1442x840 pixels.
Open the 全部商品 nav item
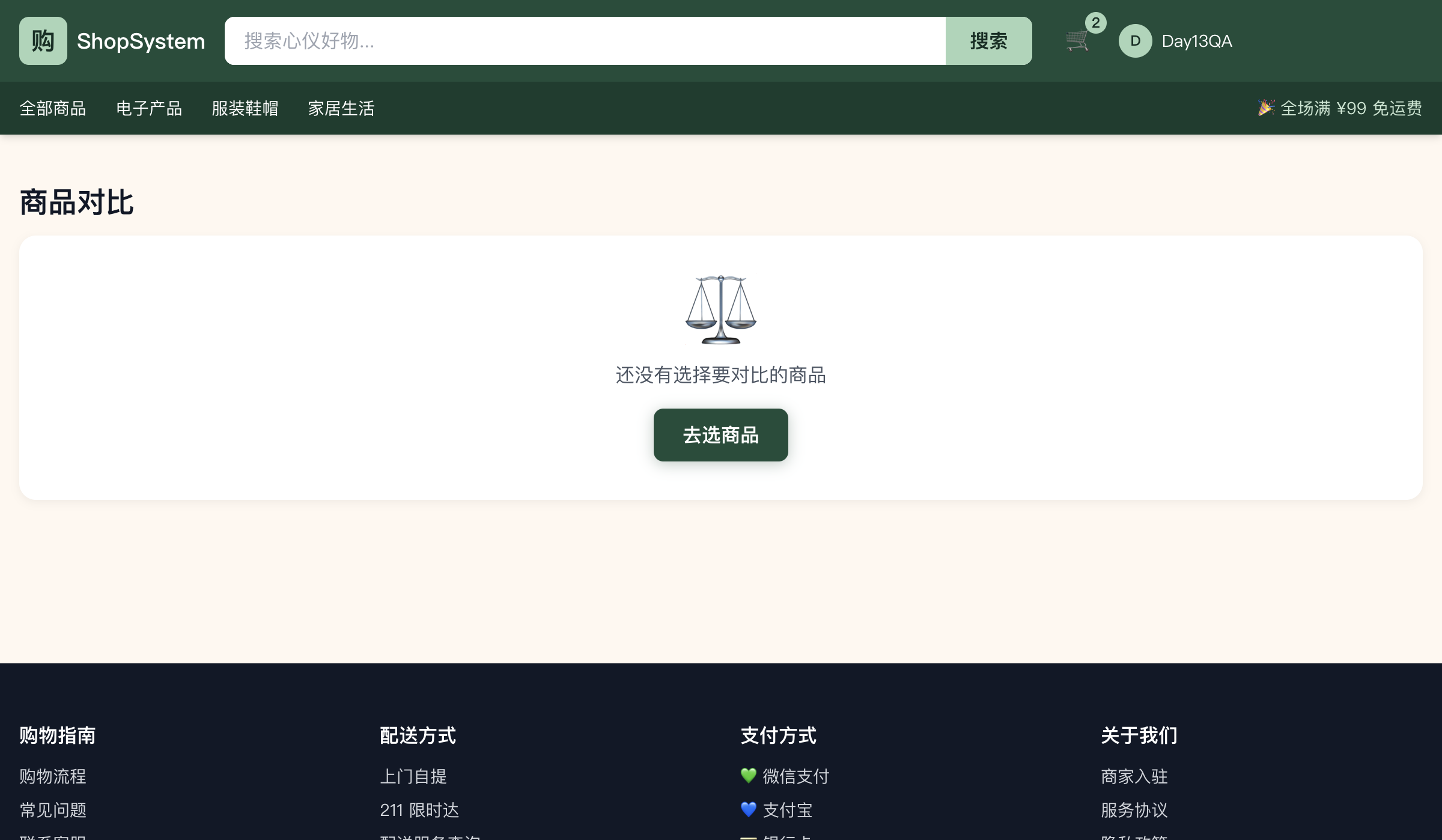tap(53, 108)
